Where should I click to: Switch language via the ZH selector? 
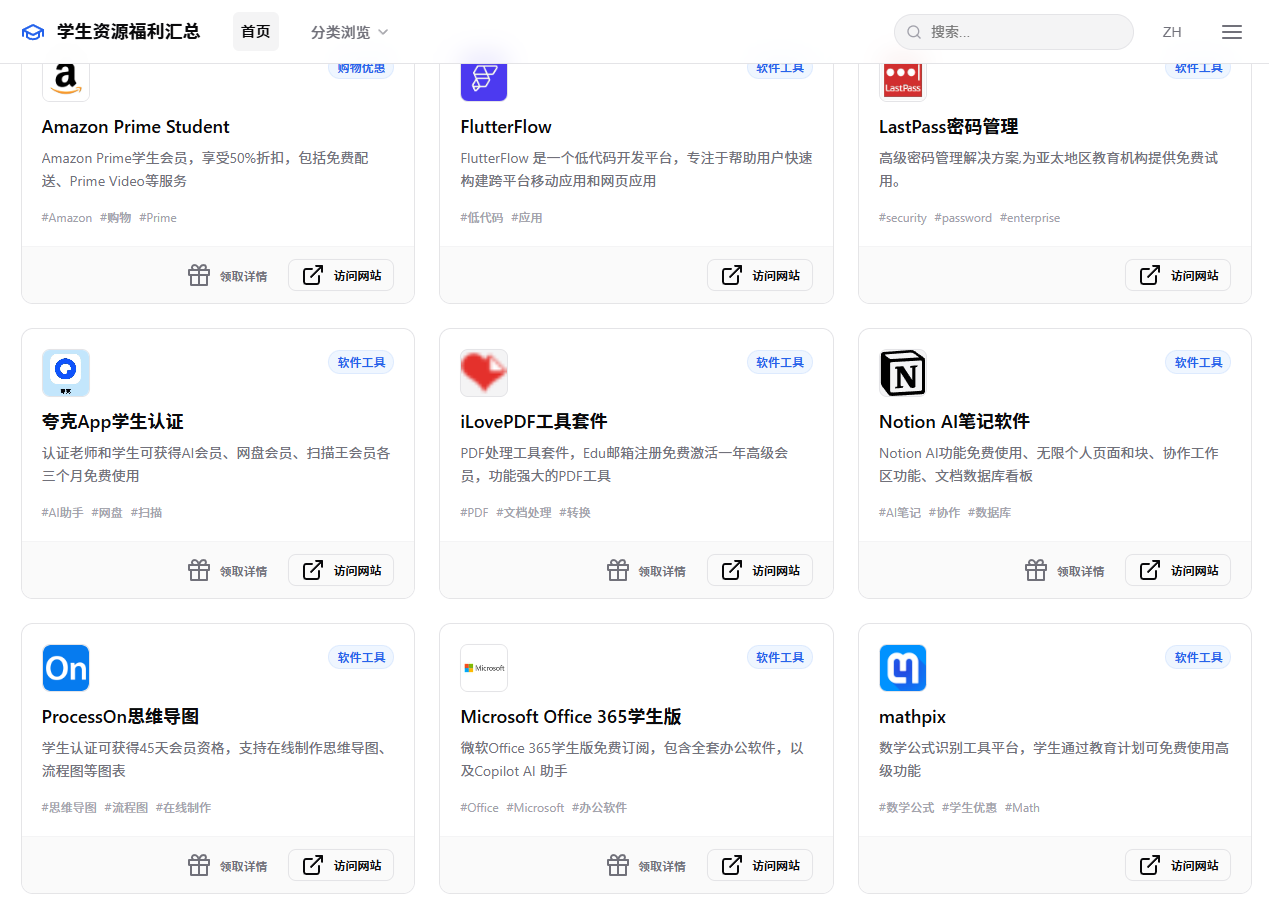1172,31
